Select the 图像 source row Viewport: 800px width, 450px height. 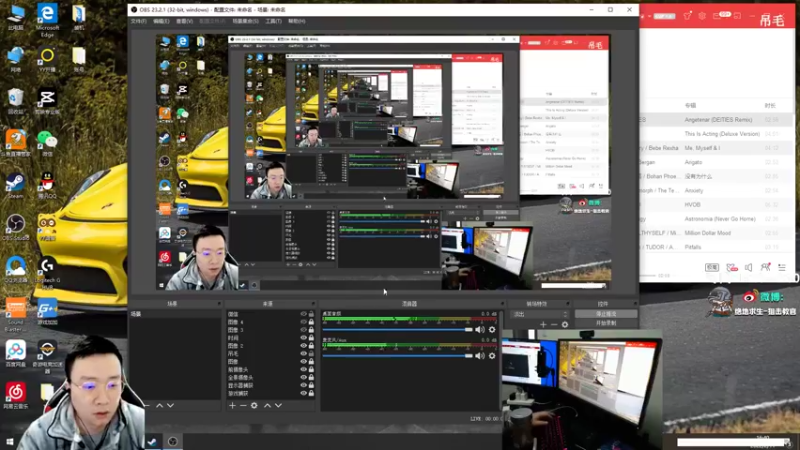coord(270,362)
